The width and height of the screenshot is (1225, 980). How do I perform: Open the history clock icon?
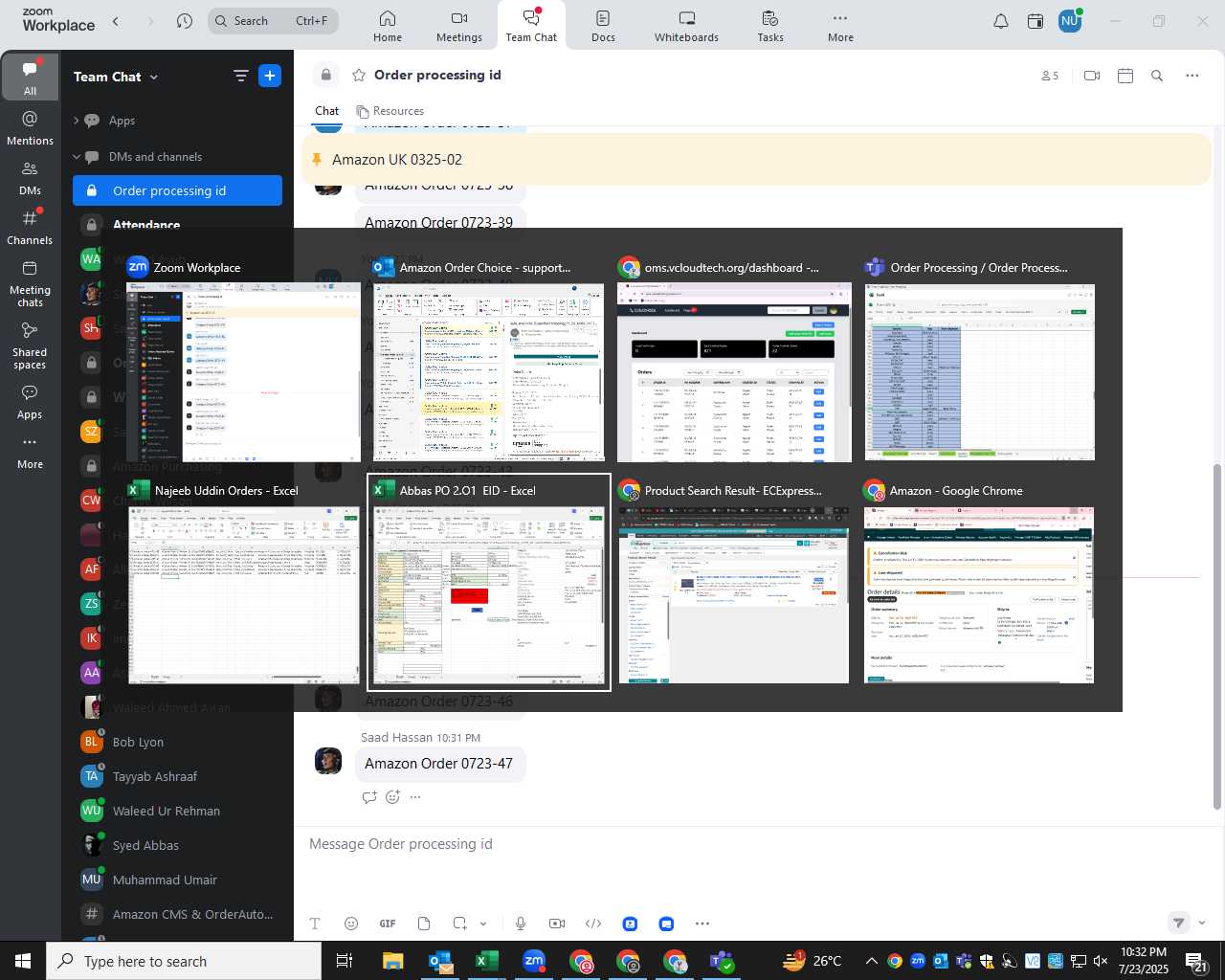[185, 21]
